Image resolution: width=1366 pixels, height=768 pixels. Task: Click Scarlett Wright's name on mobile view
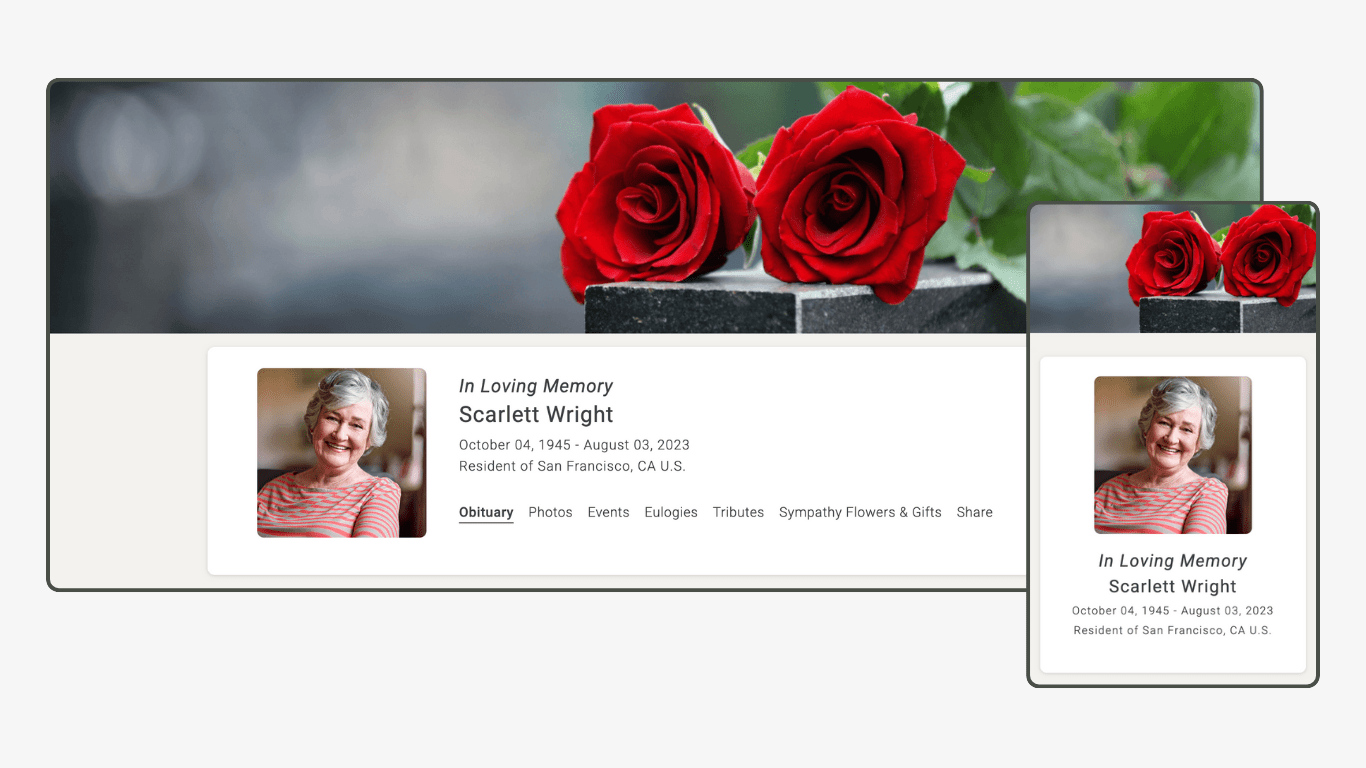click(1172, 586)
